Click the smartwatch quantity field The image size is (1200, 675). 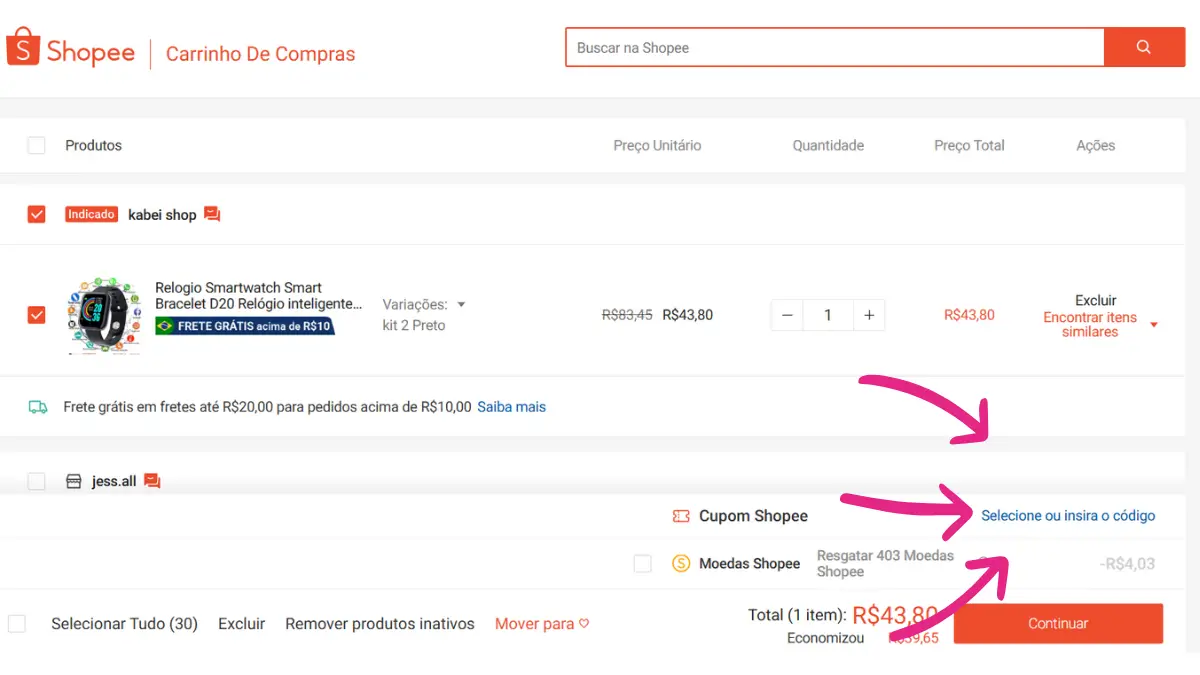(828, 315)
